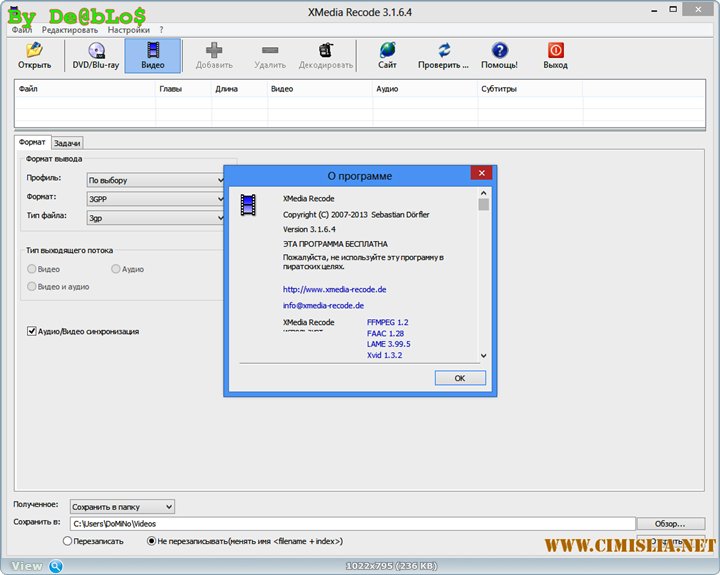Screen dimensions: 720x575
Task: Click the About dialog scrollbar down arrow
Action: pos(484,355)
